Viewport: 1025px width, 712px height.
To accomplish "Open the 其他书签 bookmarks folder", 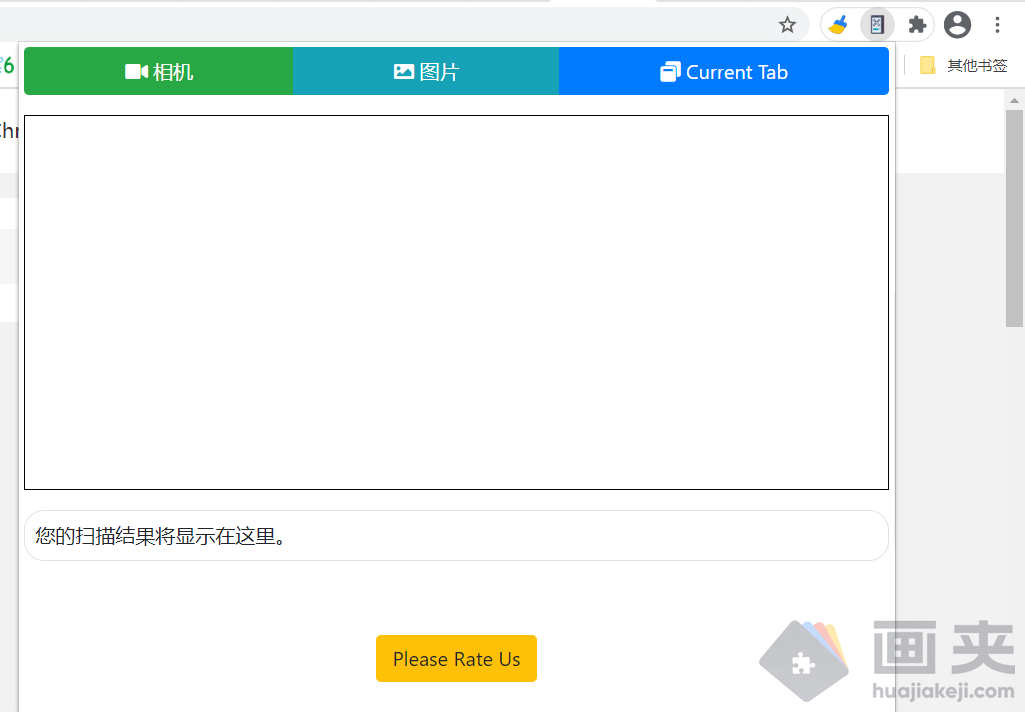I will coord(975,65).
